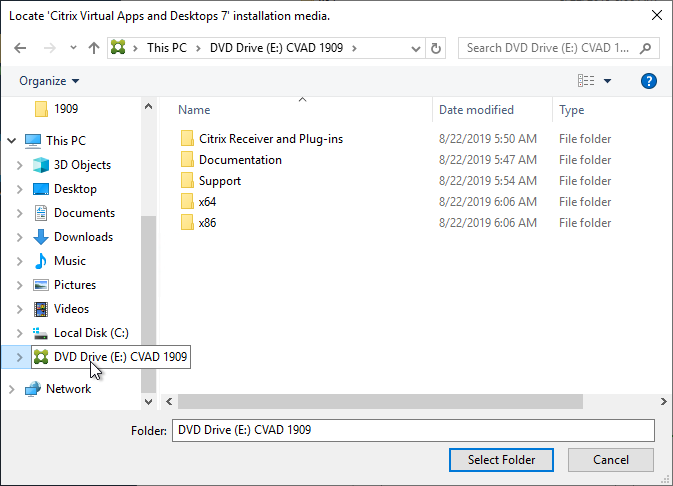Viewport: 673px width, 486px height.
Task: Open the address bar history dropdown
Action: (415, 48)
